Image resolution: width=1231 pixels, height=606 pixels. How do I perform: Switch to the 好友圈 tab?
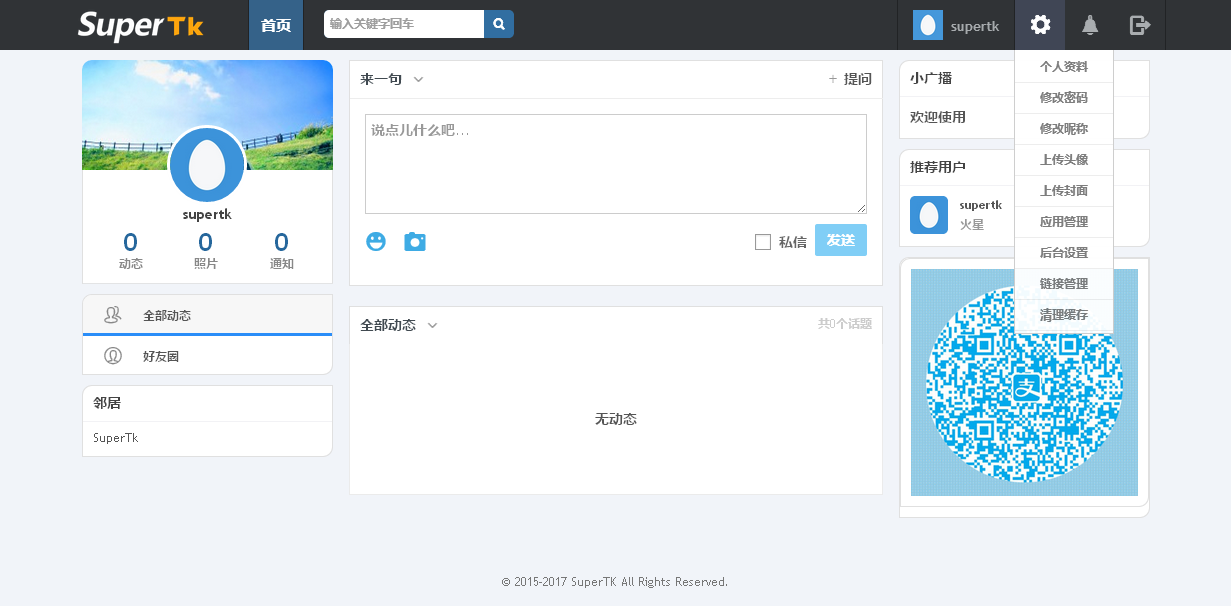pos(160,356)
